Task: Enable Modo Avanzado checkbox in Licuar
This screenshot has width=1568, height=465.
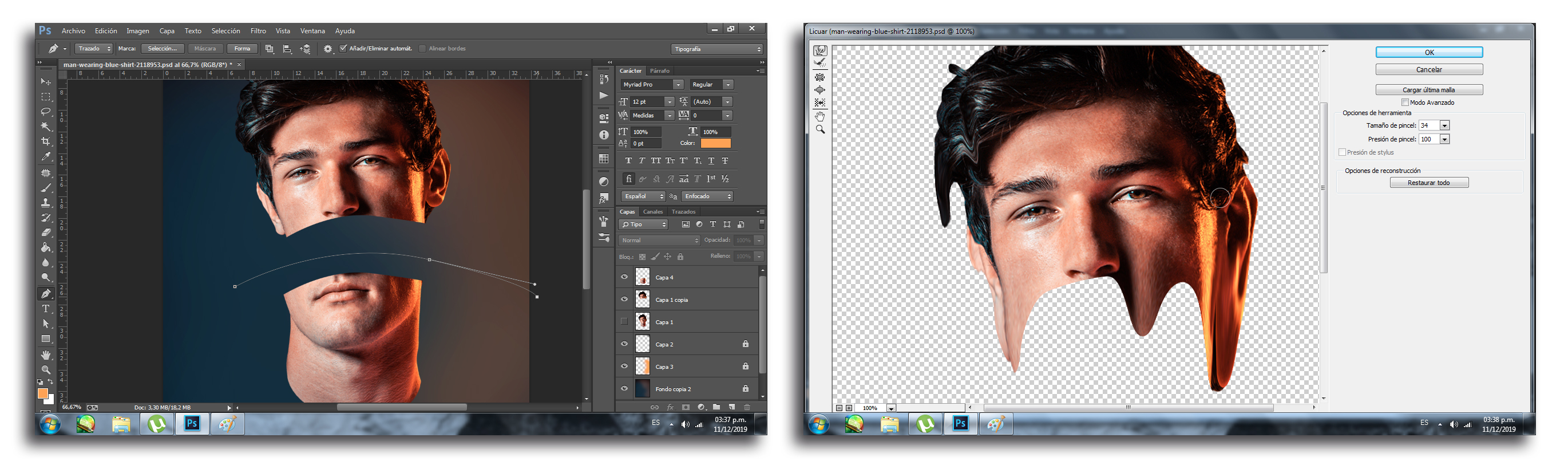Action: (1405, 103)
